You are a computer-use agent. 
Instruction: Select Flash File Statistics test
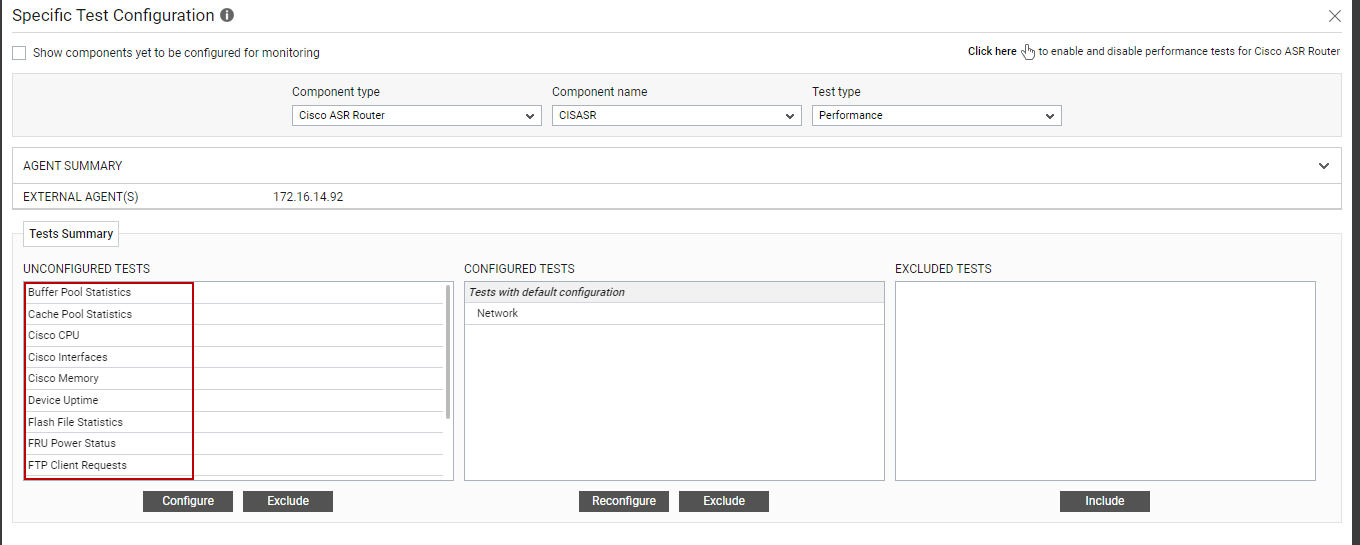pos(235,422)
